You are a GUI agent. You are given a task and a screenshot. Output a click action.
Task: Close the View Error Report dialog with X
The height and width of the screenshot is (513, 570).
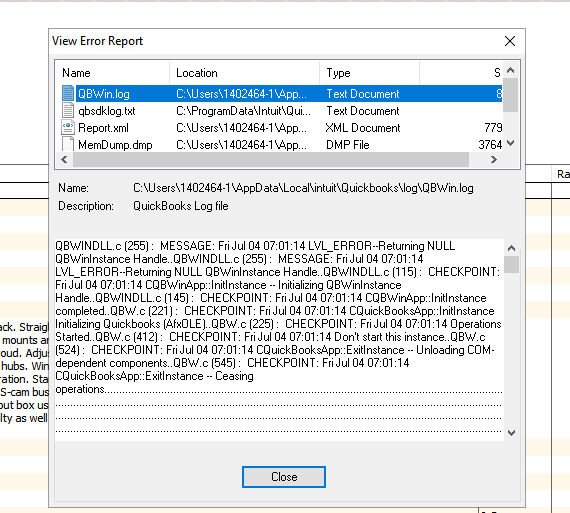(x=510, y=41)
